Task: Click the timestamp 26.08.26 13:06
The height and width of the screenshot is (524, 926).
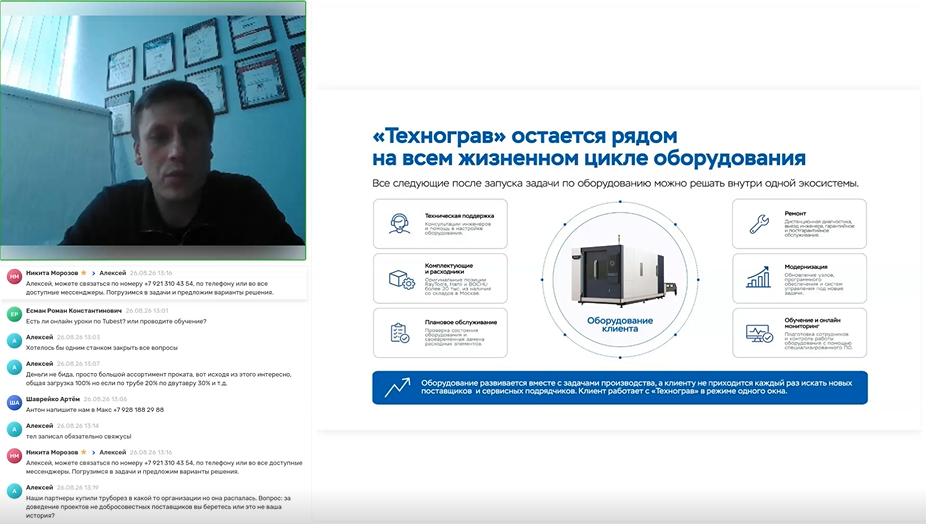Action: tap(106, 399)
